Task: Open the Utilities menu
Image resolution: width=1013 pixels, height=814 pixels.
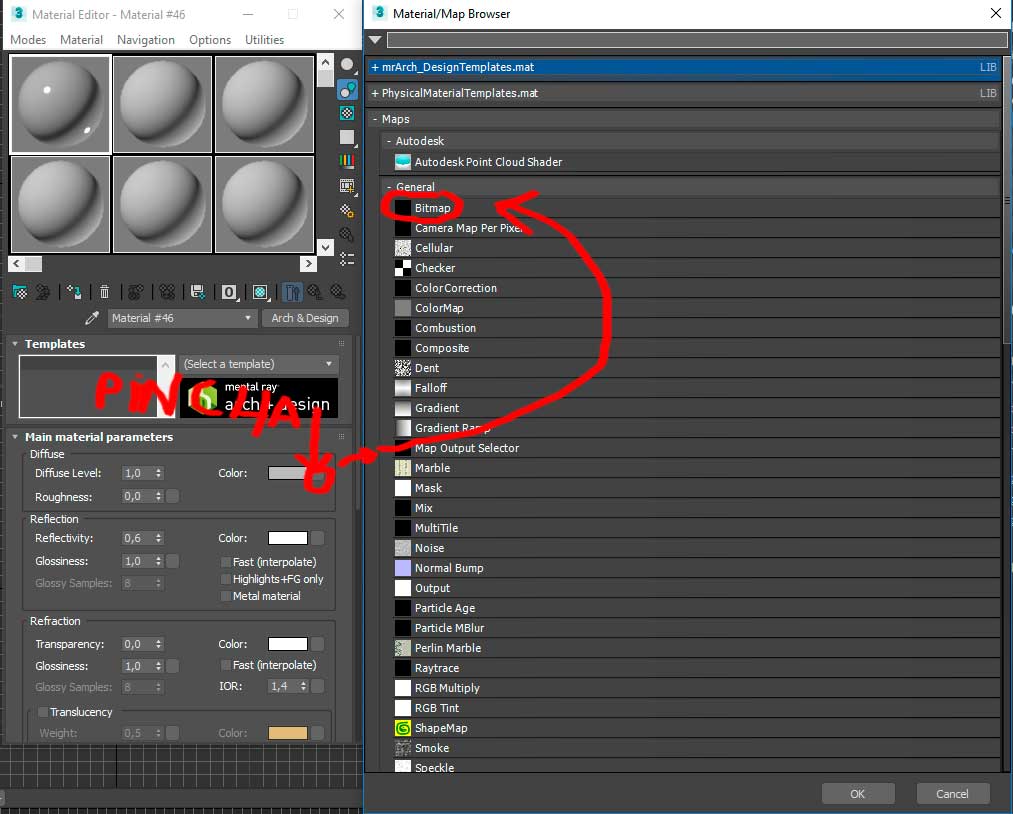Action: [264, 40]
